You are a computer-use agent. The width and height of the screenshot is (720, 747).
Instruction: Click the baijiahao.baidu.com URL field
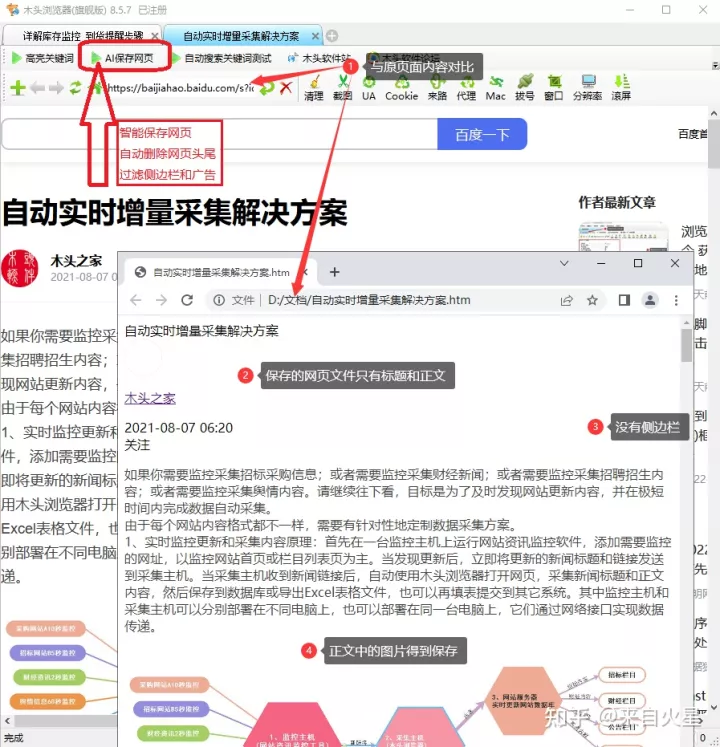(x=181, y=88)
